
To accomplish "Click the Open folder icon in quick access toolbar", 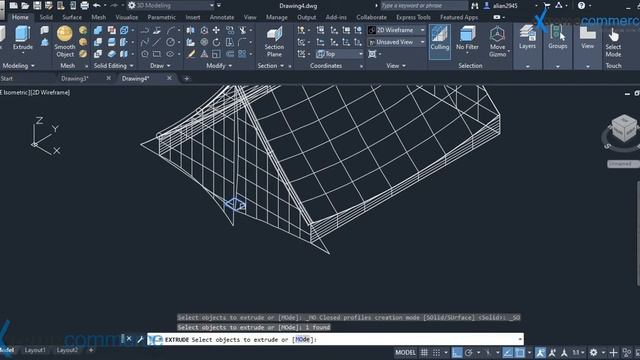I will pos(25,5).
